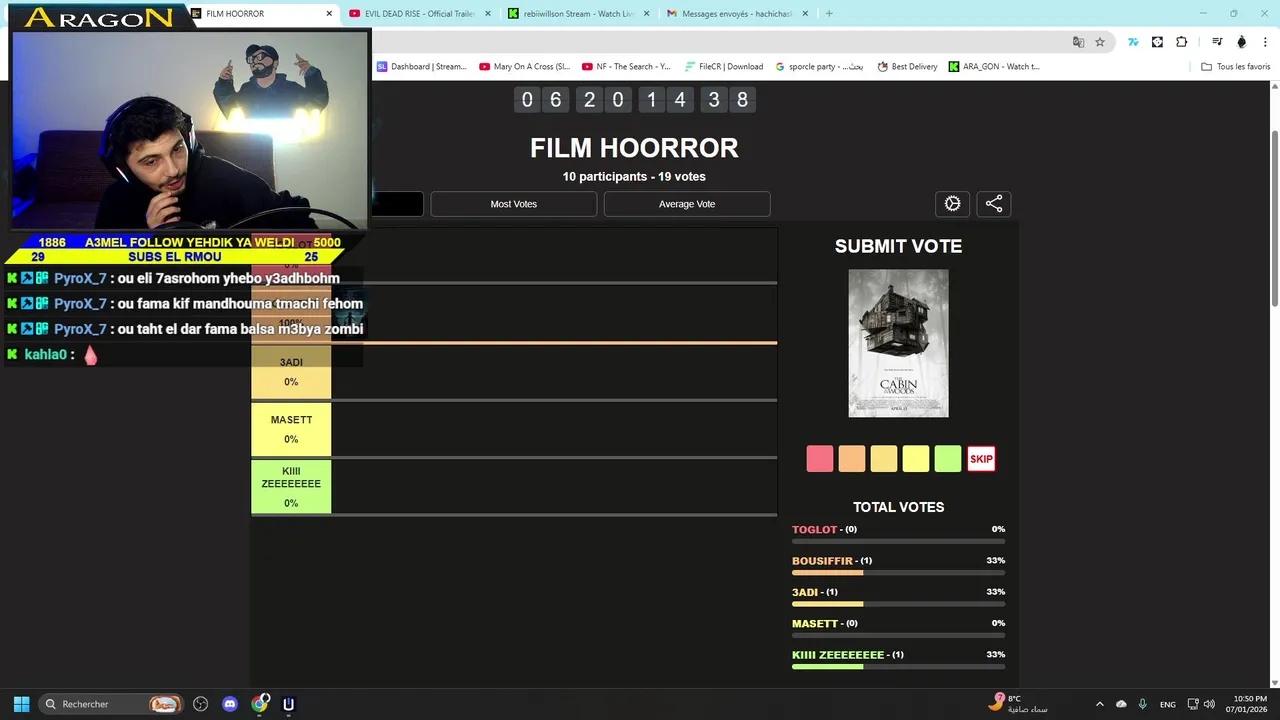The image size is (1280, 720).
Task: Open the FileCR | Download bookmark
Action: coord(724,67)
